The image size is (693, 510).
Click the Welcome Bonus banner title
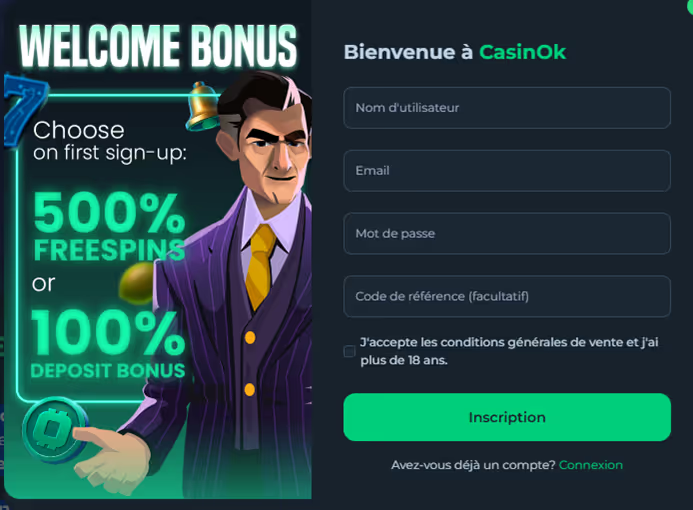pyautogui.click(x=158, y=46)
